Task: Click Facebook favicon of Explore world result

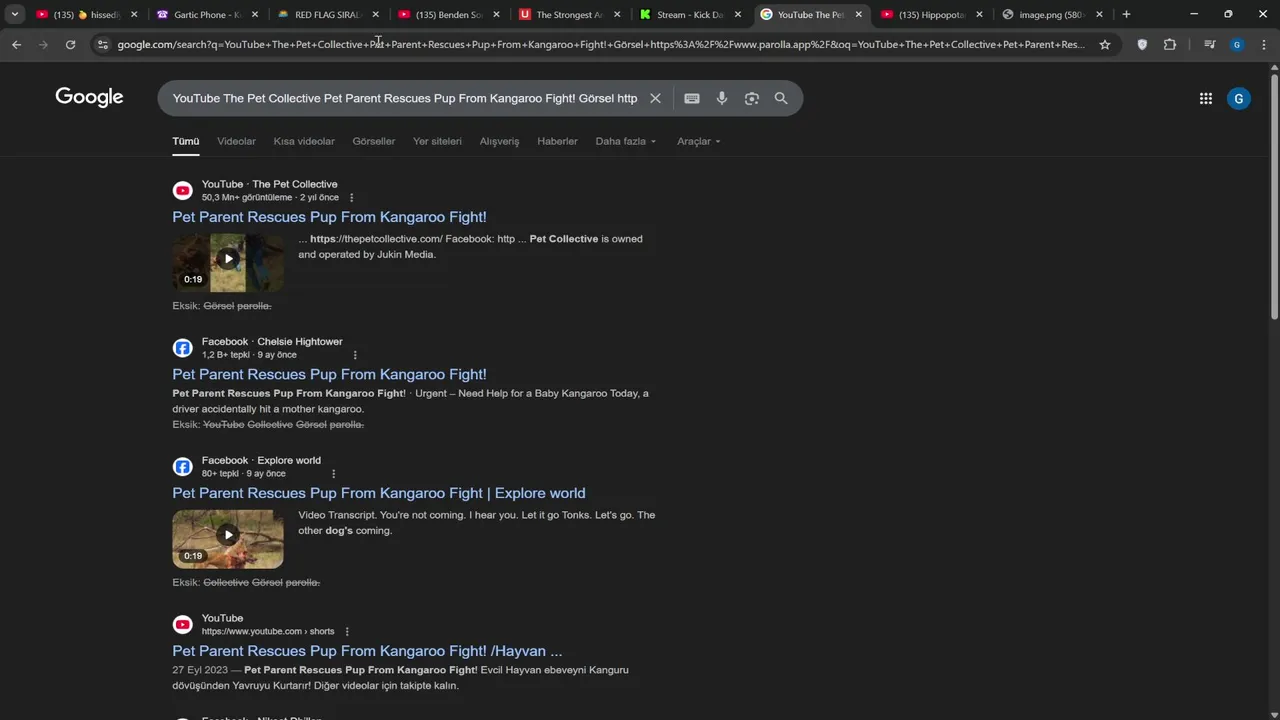Action: click(x=182, y=467)
